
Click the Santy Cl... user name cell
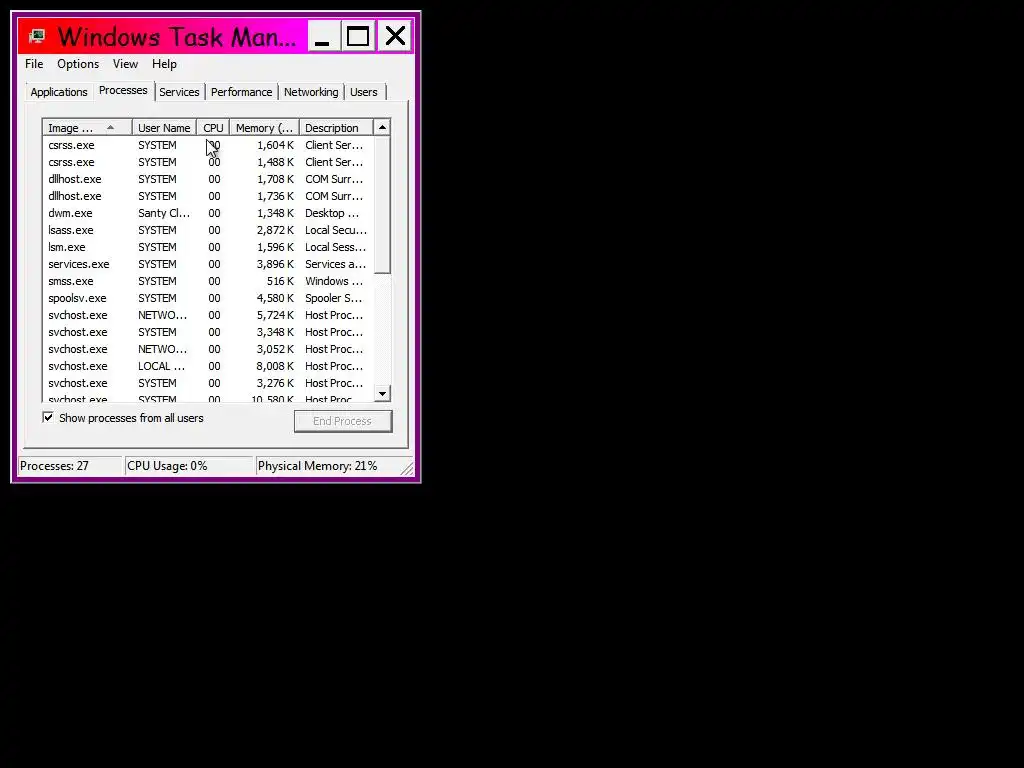[x=164, y=213]
